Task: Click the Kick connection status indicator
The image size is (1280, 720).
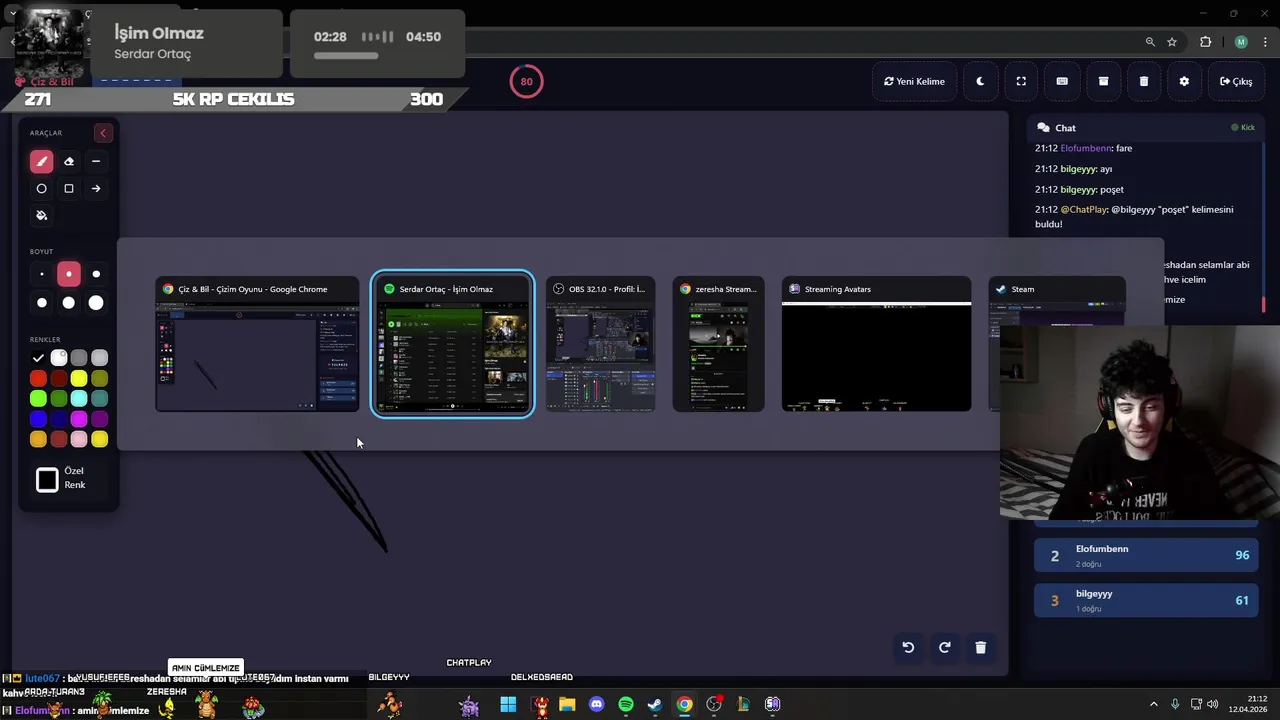Action: point(1243,128)
